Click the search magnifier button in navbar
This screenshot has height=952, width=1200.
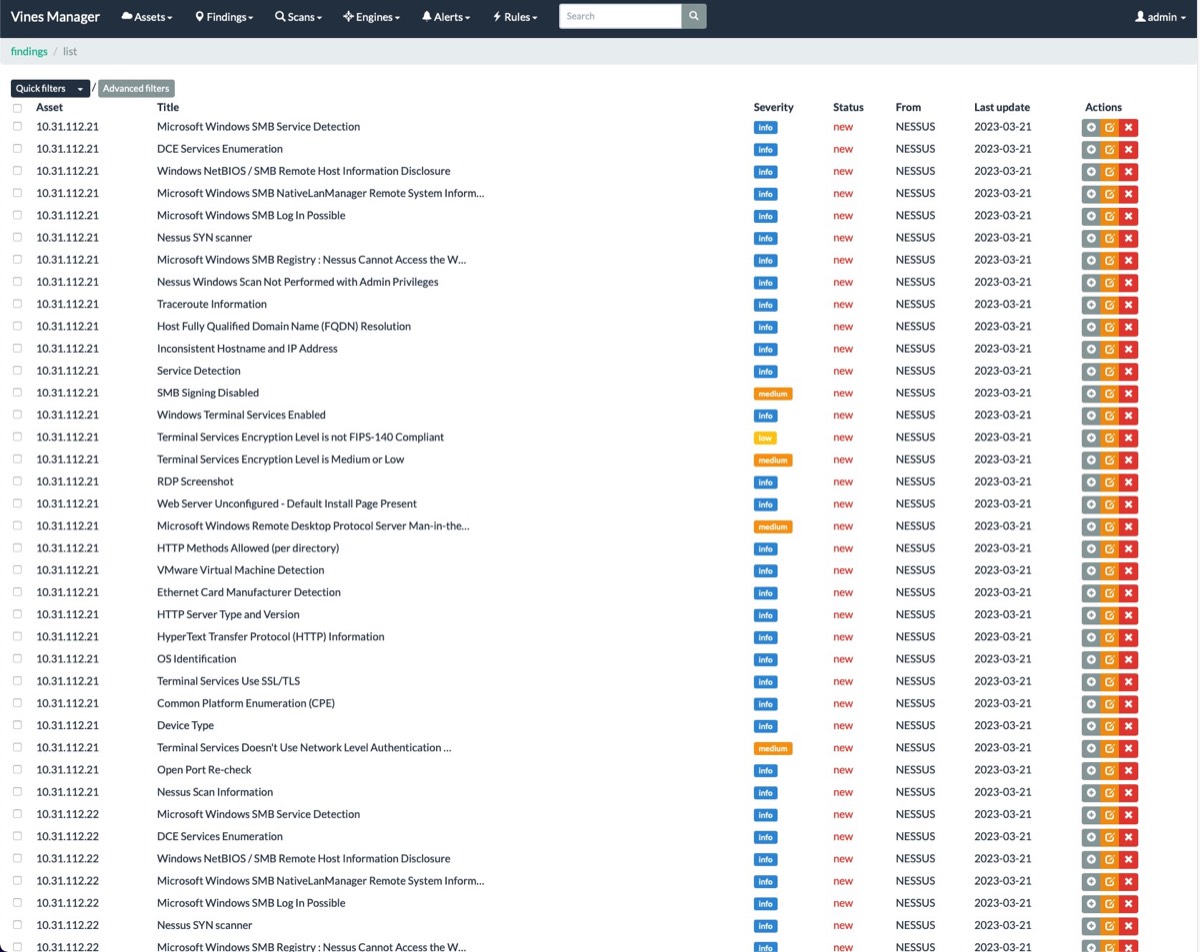click(694, 16)
